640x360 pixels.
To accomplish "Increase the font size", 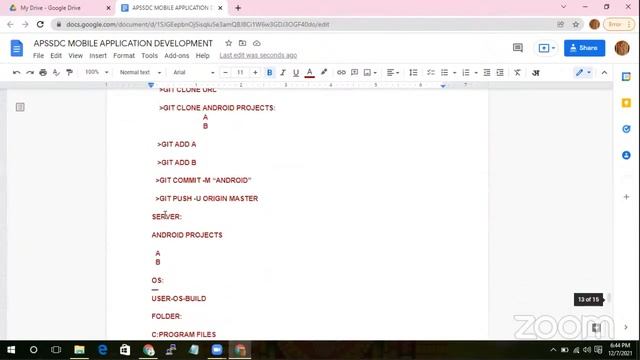I will tap(255, 73).
